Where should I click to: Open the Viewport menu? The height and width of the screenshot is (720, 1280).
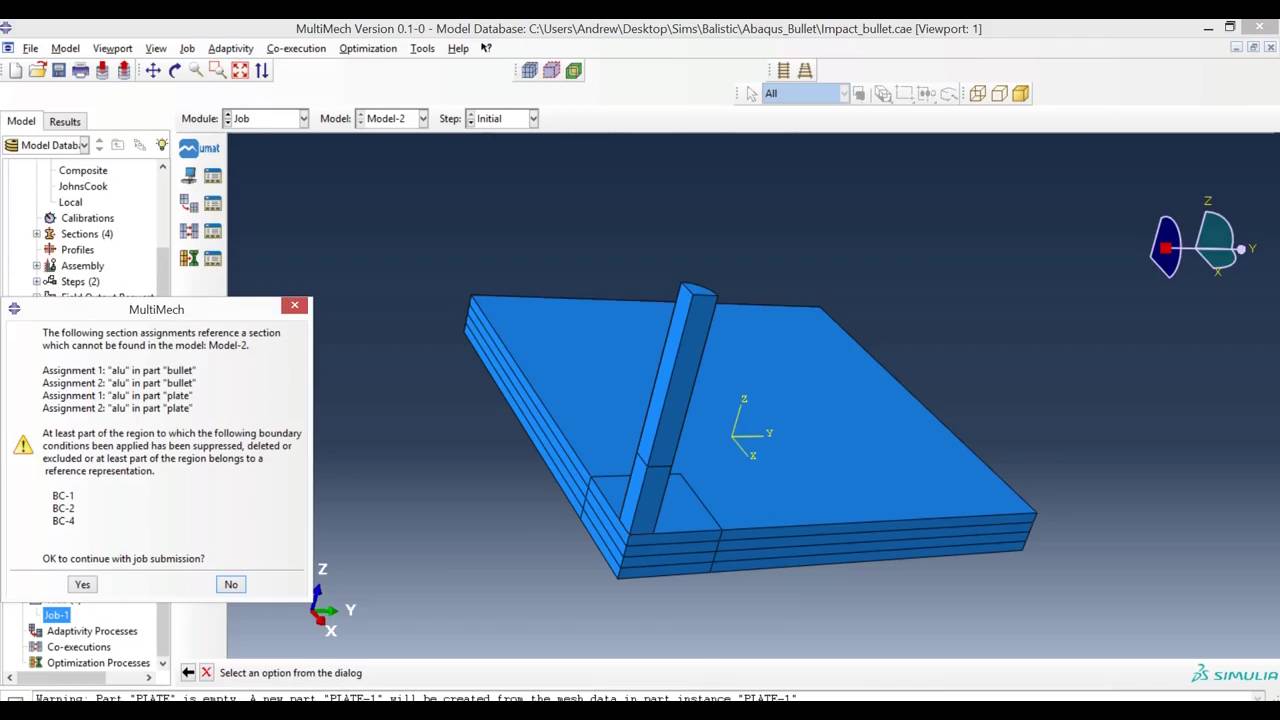click(112, 48)
